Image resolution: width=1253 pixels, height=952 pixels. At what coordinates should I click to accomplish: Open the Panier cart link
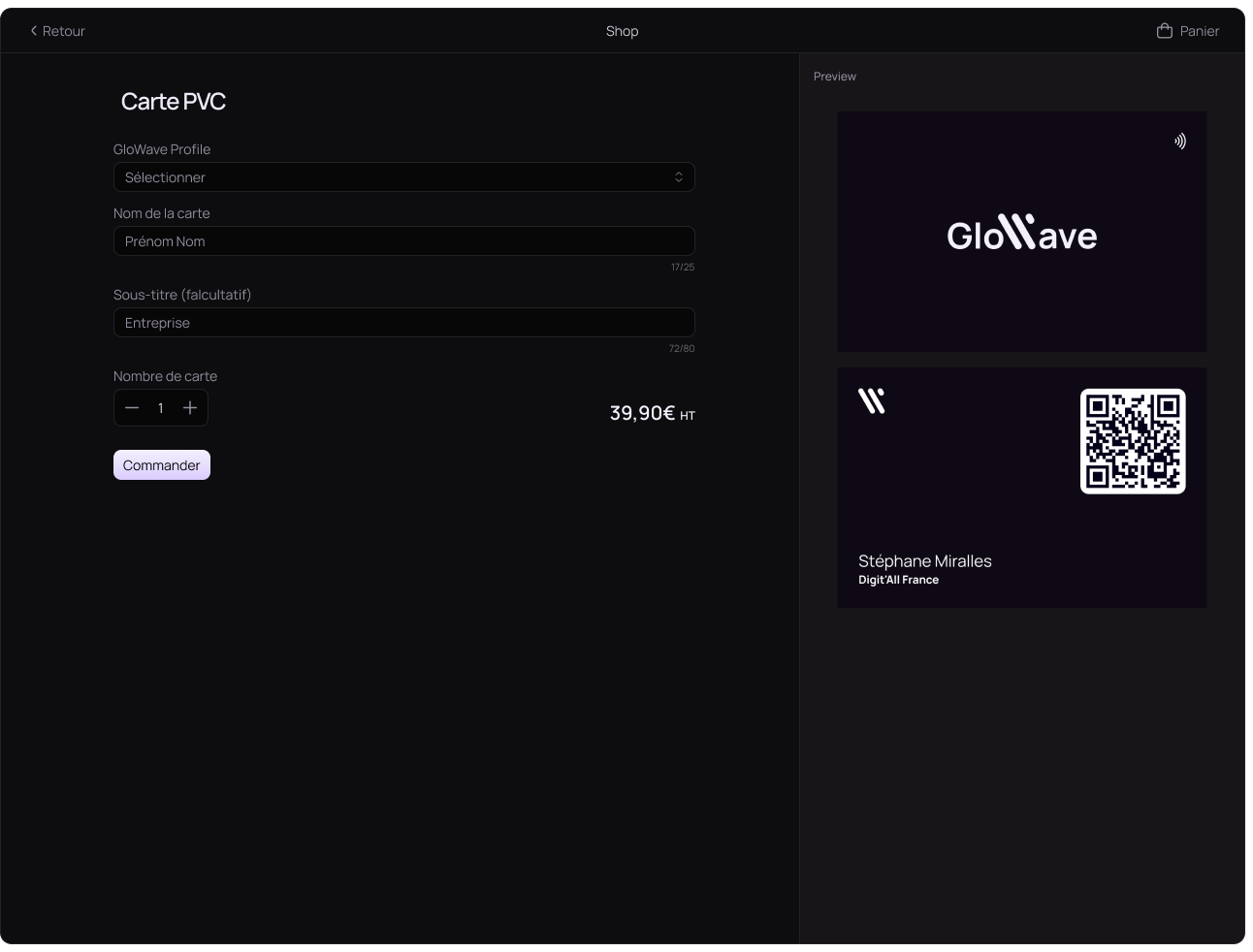1188,31
